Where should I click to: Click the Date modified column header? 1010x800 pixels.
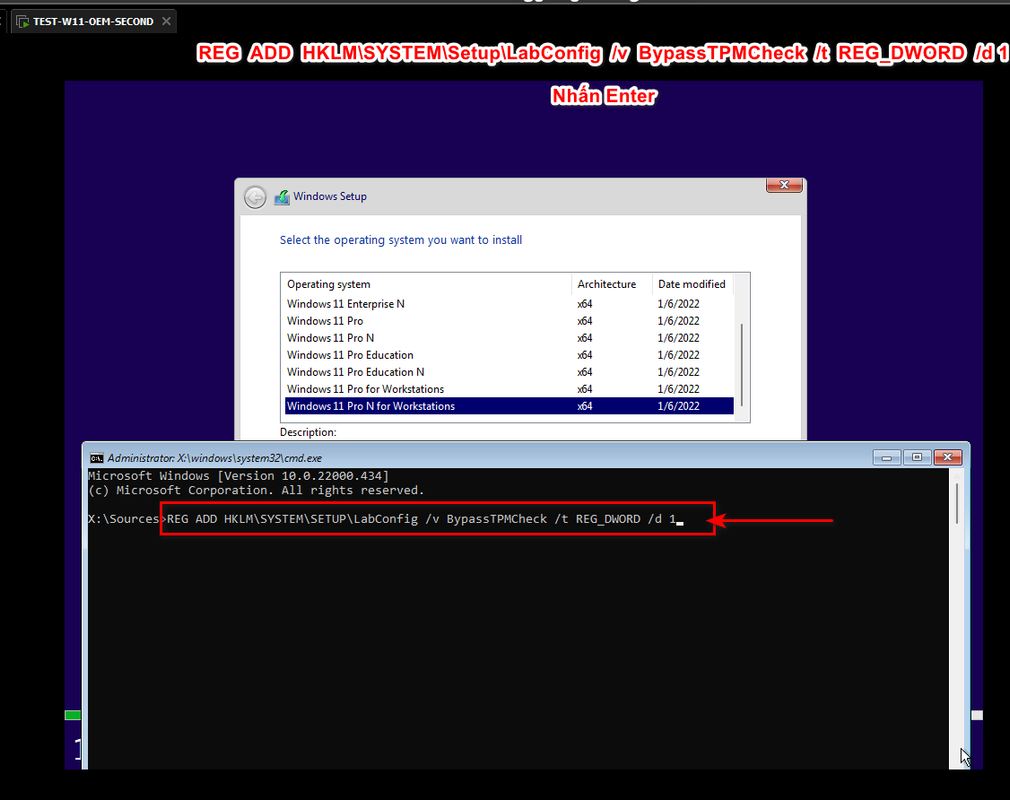click(x=692, y=284)
